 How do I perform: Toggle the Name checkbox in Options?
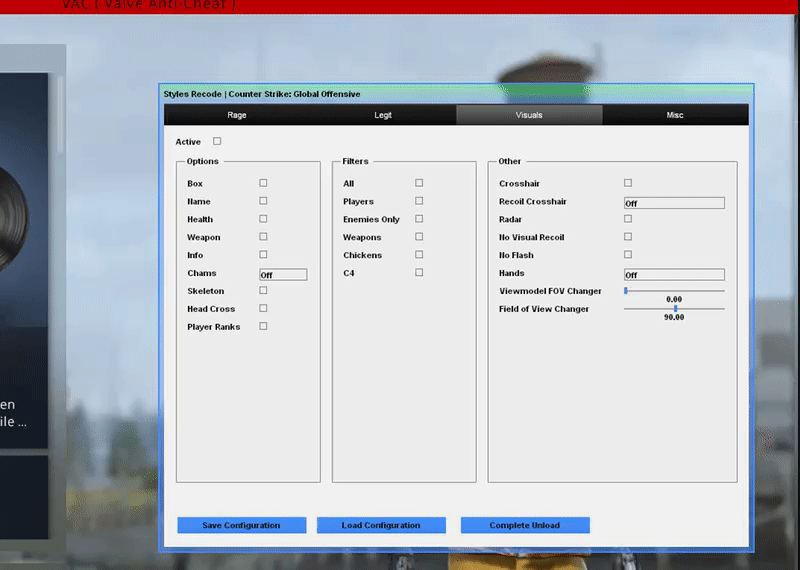[x=263, y=201]
